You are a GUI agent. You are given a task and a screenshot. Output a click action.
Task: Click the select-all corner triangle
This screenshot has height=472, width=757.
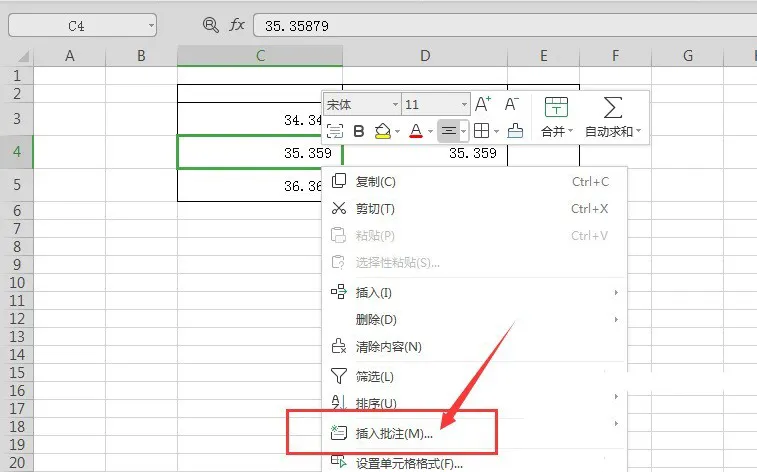pos(23,56)
